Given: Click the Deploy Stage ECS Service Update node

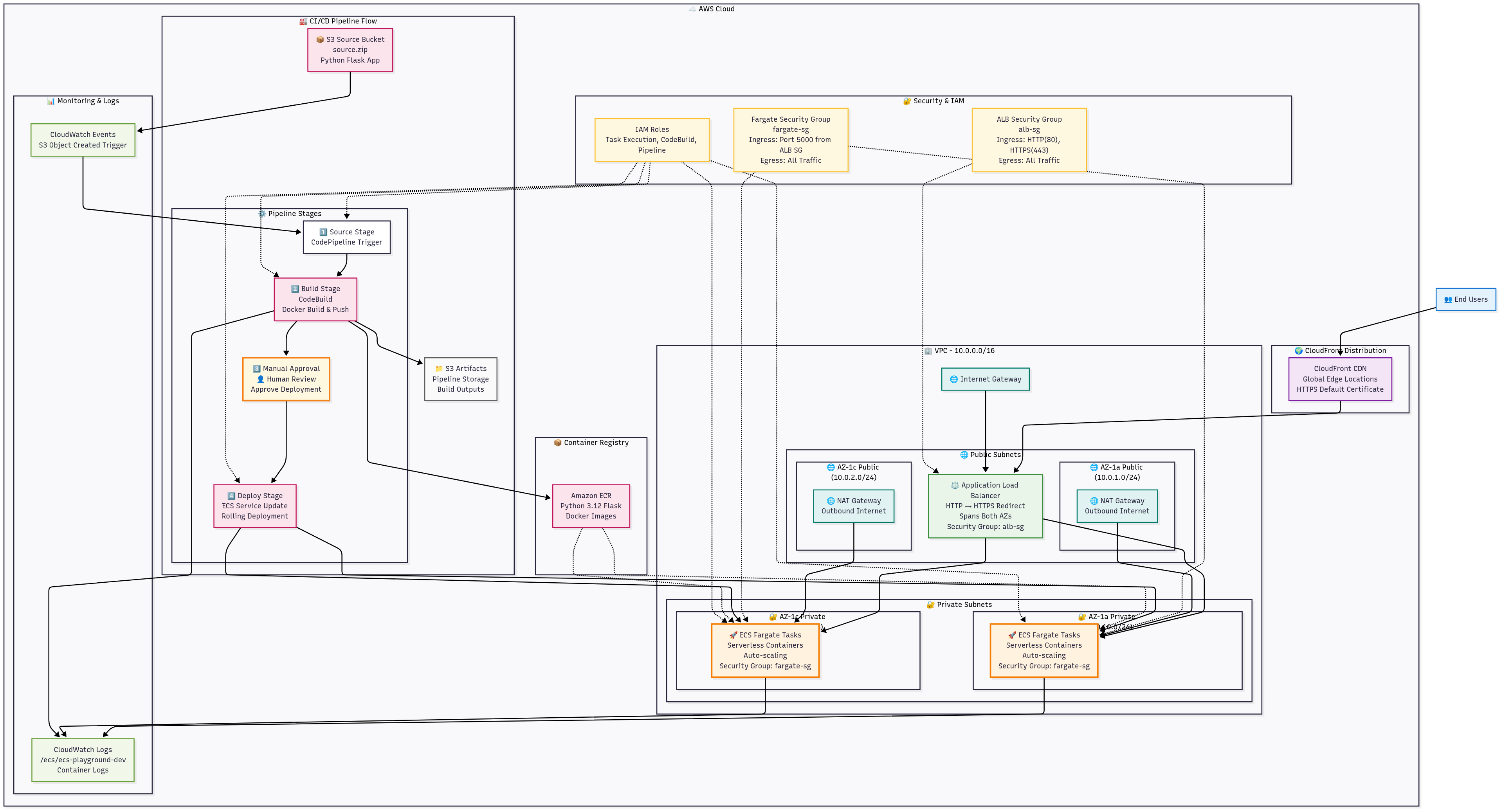Looking at the screenshot, I should pyautogui.click(x=255, y=506).
